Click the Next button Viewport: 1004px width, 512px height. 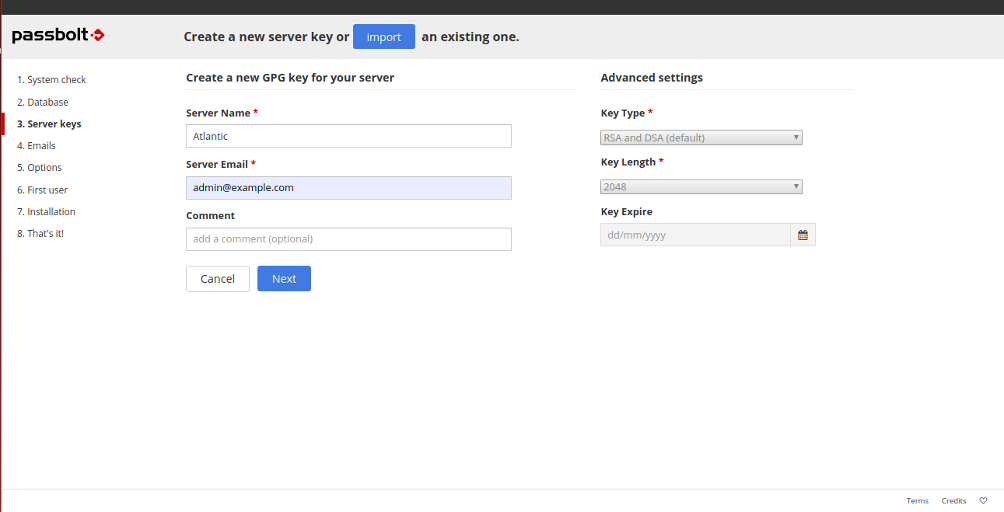tap(284, 278)
